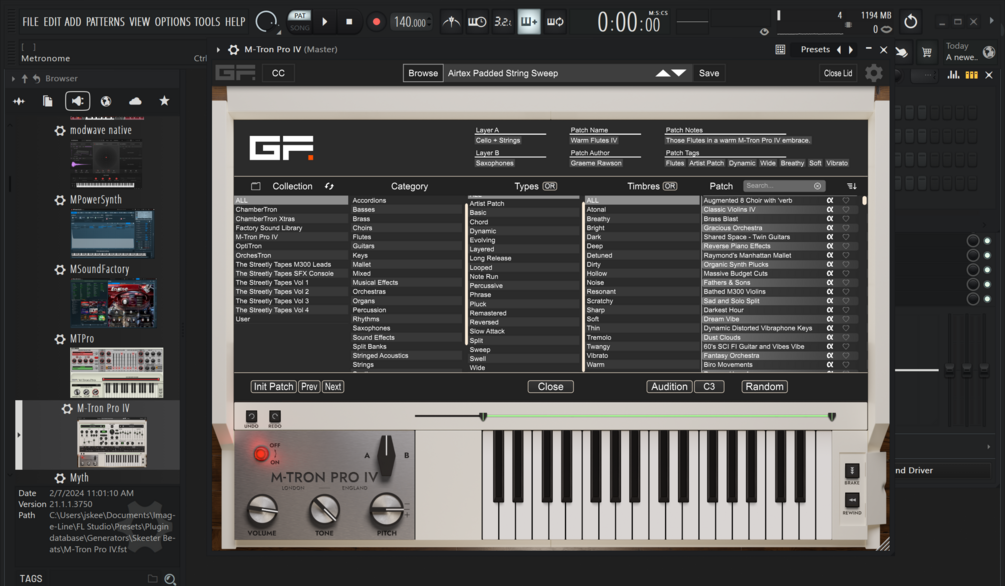Screen dimensions: 1005x586
Task: Click the Random patch button
Action: (765, 387)
